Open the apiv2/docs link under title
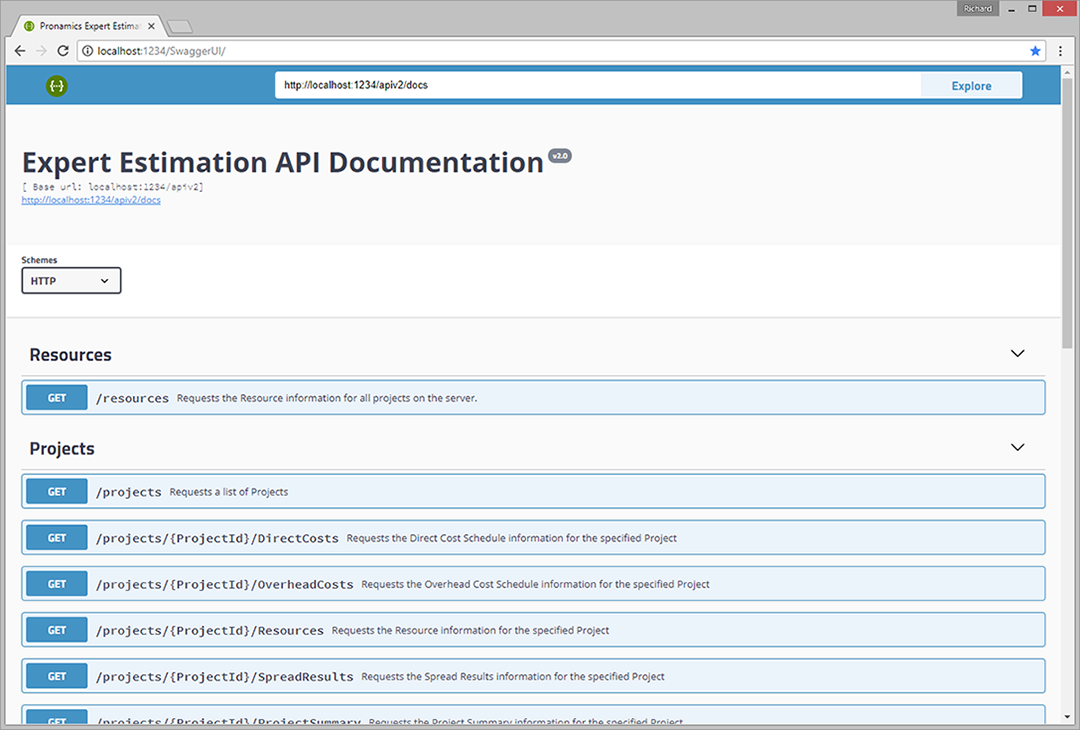This screenshot has height=730, width=1080. 91,200
